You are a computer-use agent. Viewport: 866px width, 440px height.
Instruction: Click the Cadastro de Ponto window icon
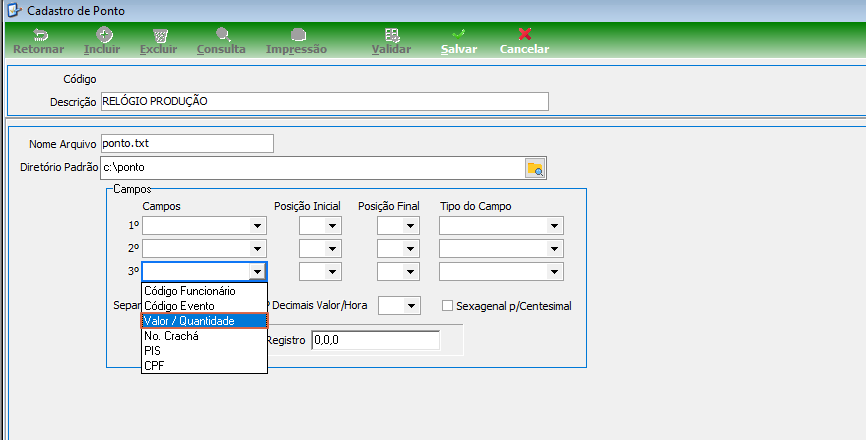tap(14, 10)
